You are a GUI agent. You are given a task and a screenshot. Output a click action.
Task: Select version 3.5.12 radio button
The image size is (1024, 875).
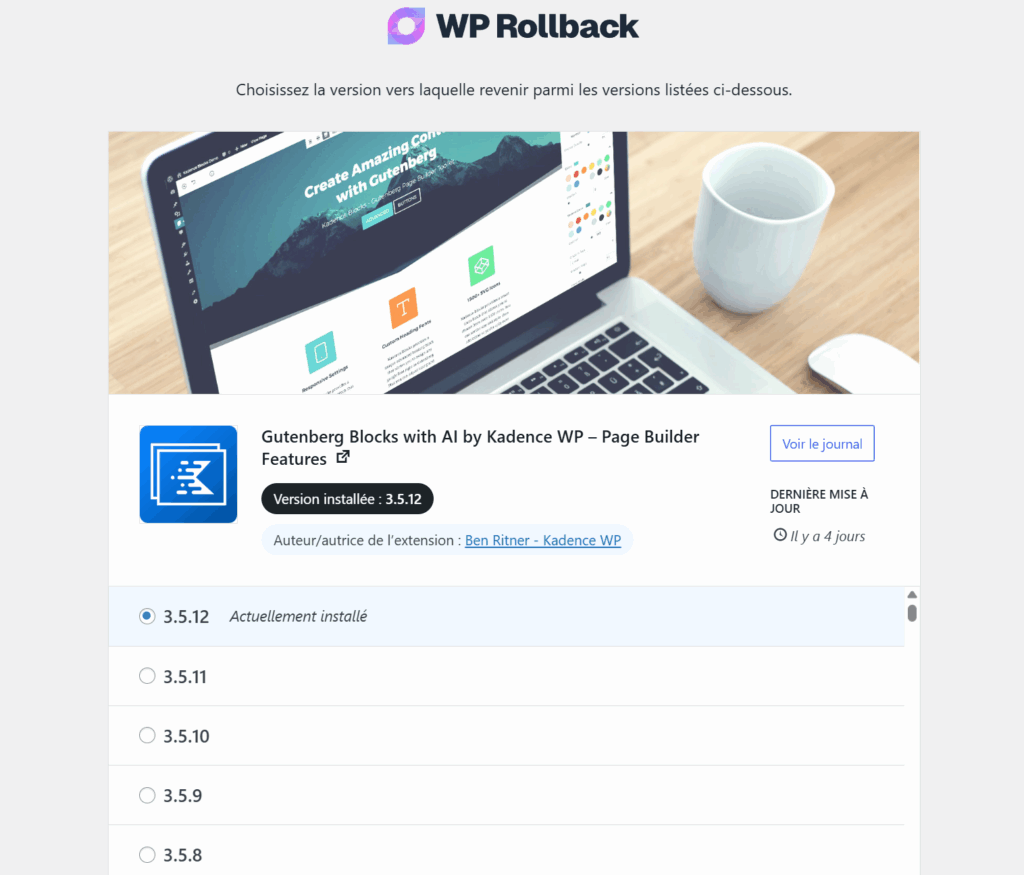click(x=147, y=616)
